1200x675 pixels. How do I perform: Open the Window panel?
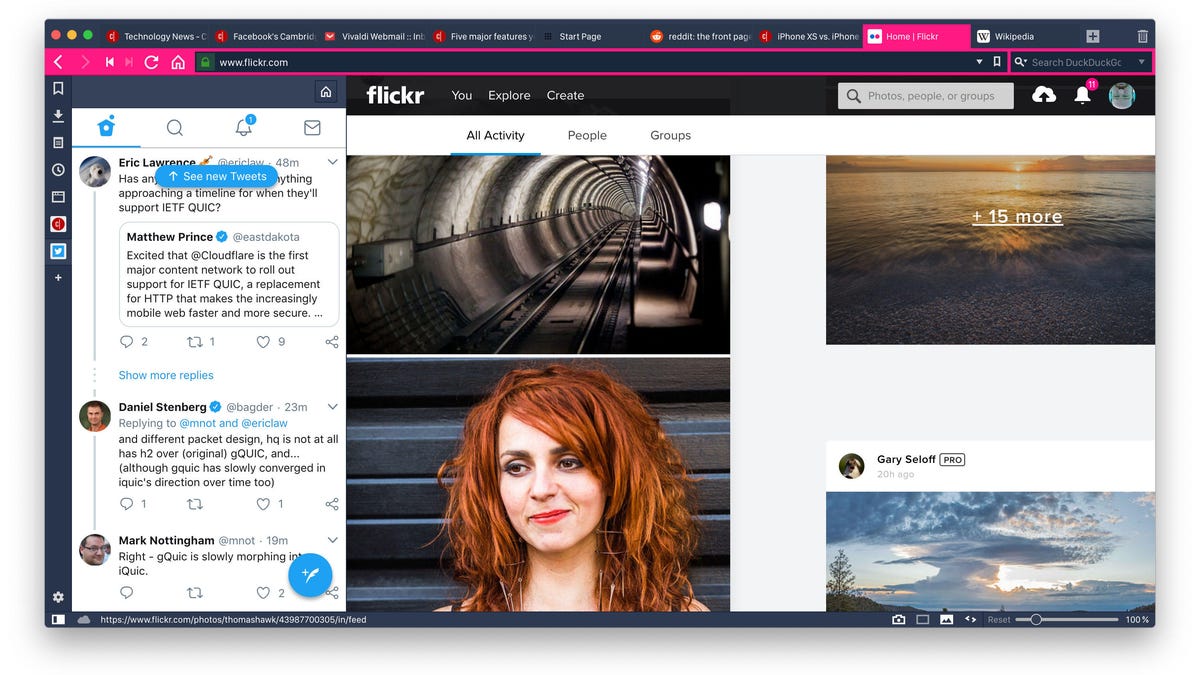(x=58, y=196)
